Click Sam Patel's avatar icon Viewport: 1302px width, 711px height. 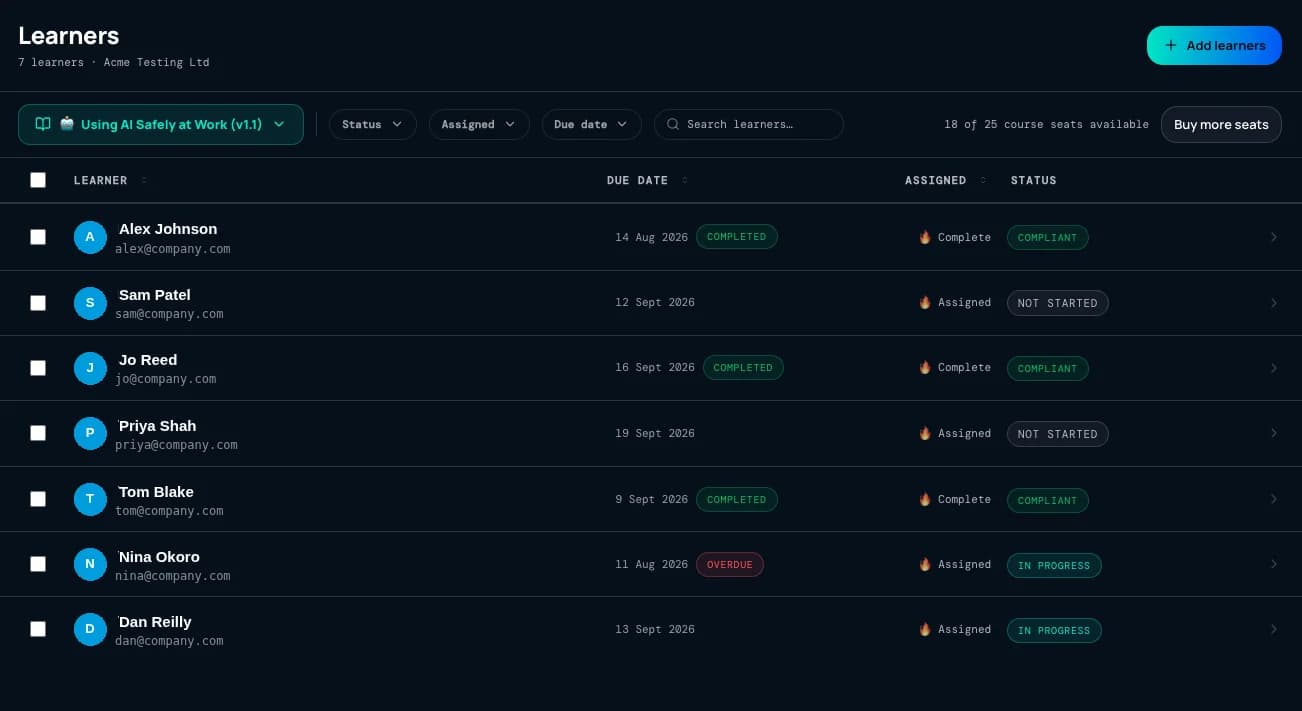point(90,303)
